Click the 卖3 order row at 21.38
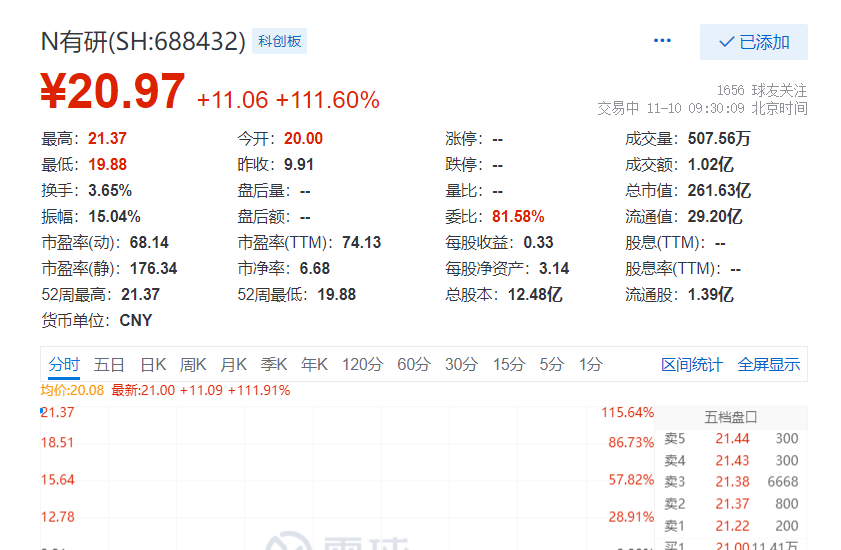This screenshot has width=841, height=550. 731,482
